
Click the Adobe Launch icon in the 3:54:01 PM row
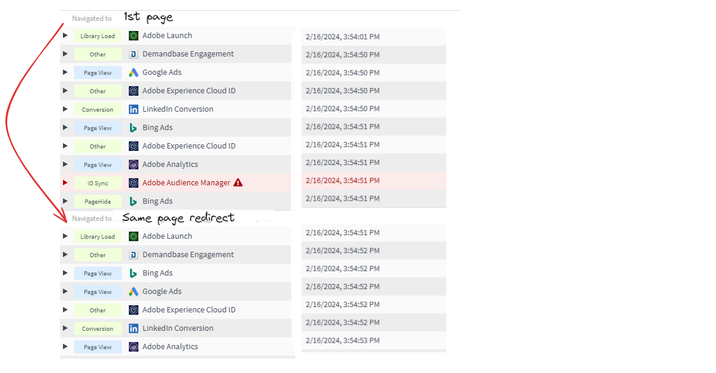133,36
